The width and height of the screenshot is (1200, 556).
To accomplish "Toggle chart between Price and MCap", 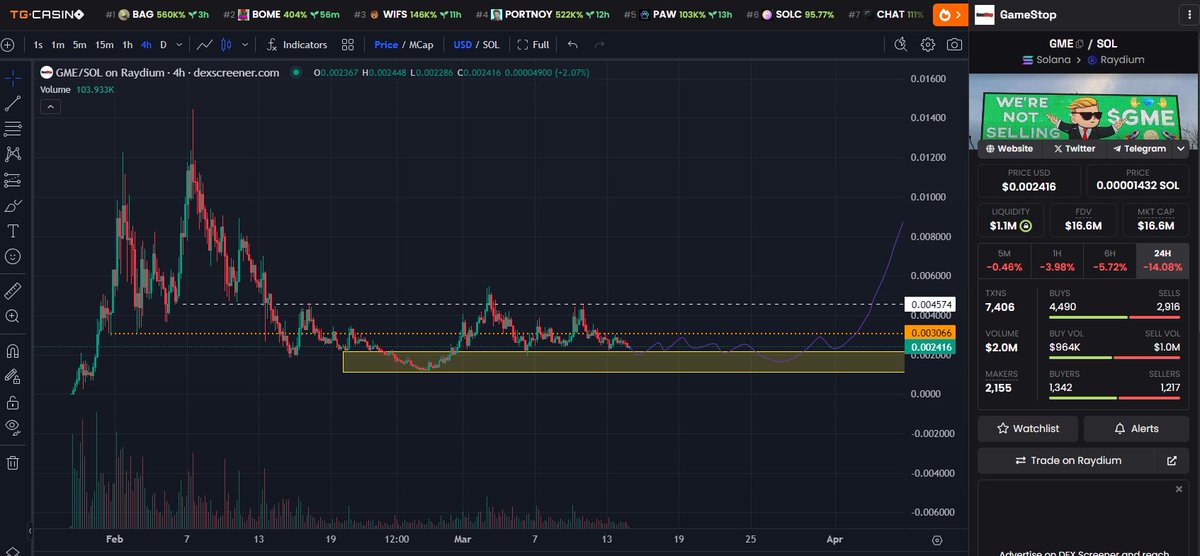I will pos(402,45).
